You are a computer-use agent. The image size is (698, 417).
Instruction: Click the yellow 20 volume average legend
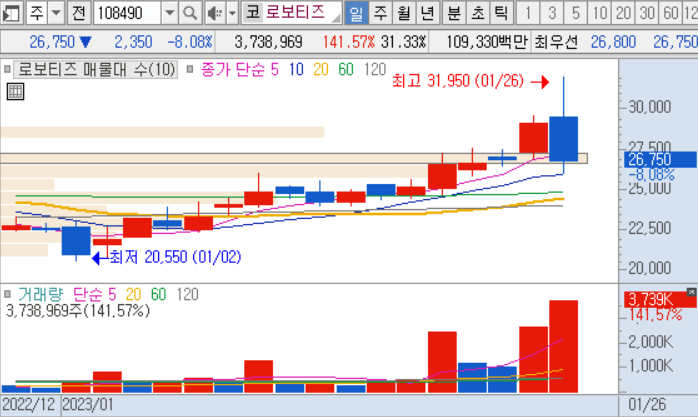click(134, 295)
